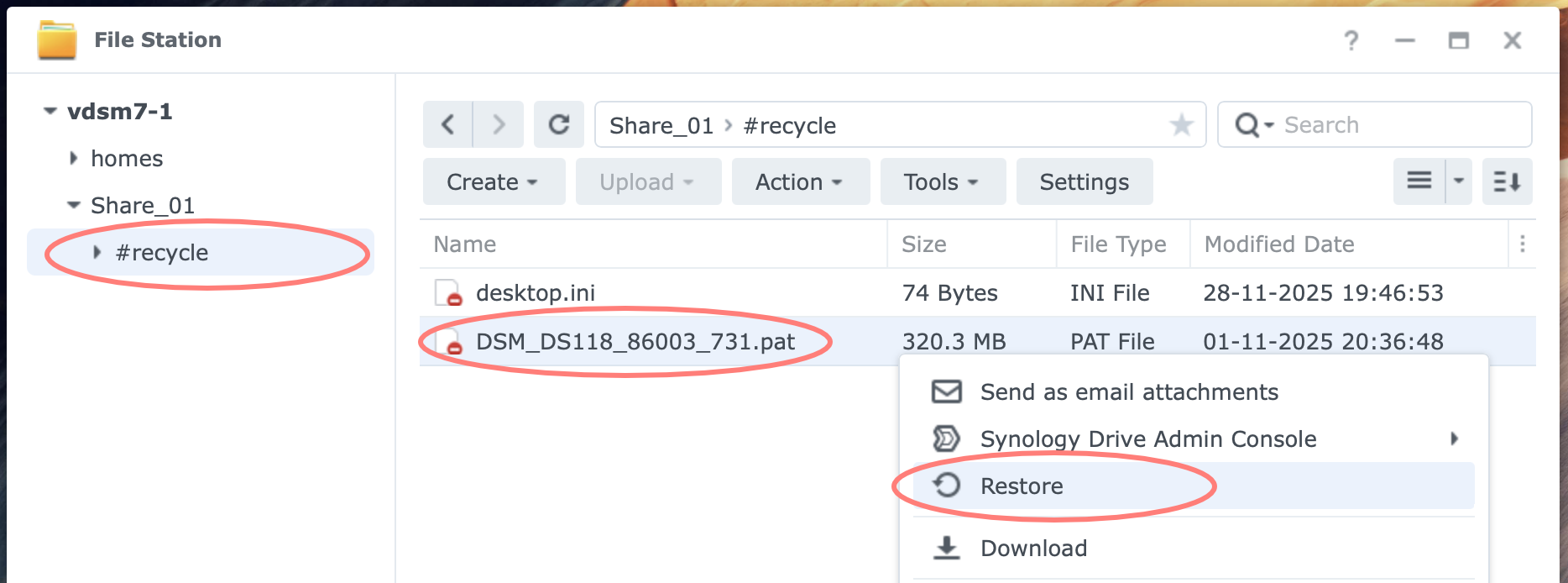Click the email envelope icon in menu
This screenshot has width=1568, height=583.
point(947,391)
